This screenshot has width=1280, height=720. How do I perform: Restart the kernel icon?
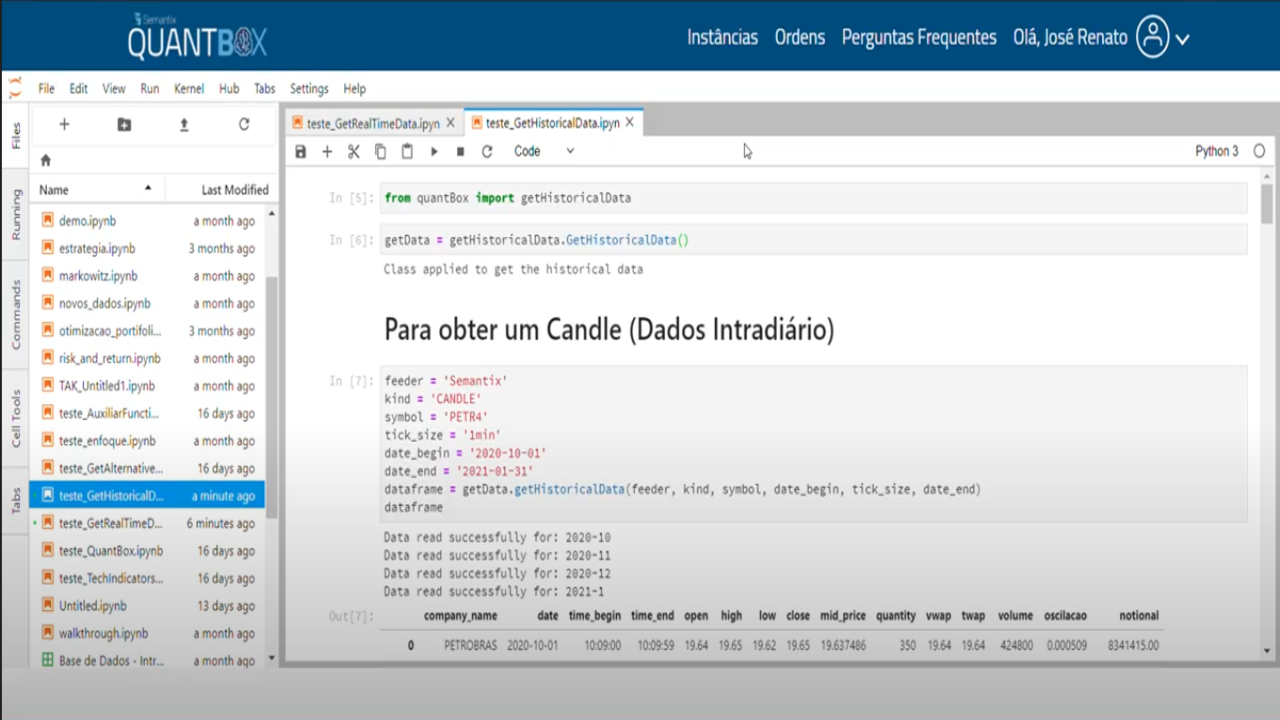487,152
